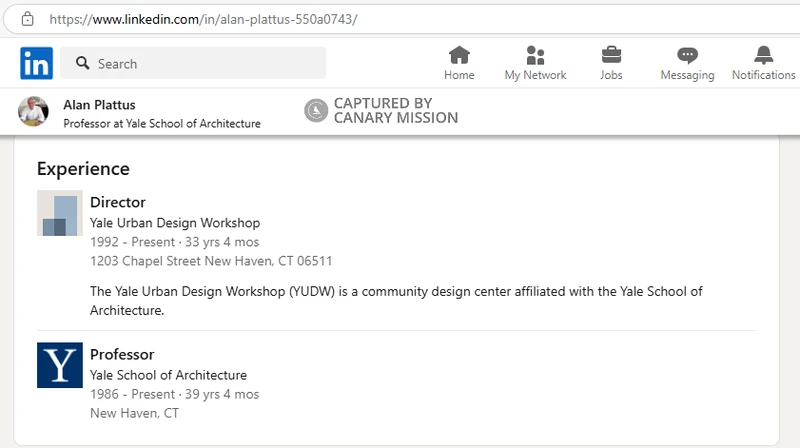Open the Notifications bell icon
The width and height of the screenshot is (800, 448).
click(x=763, y=55)
